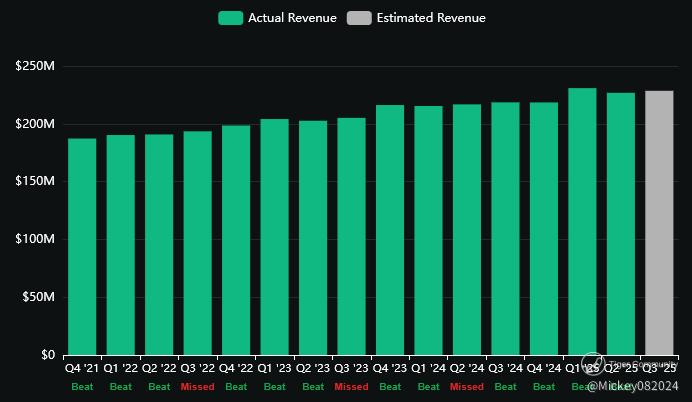Viewport: 692px width, 402px height.
Task: Click the Q2 '22 quarter label
Action: click(159, 368)
